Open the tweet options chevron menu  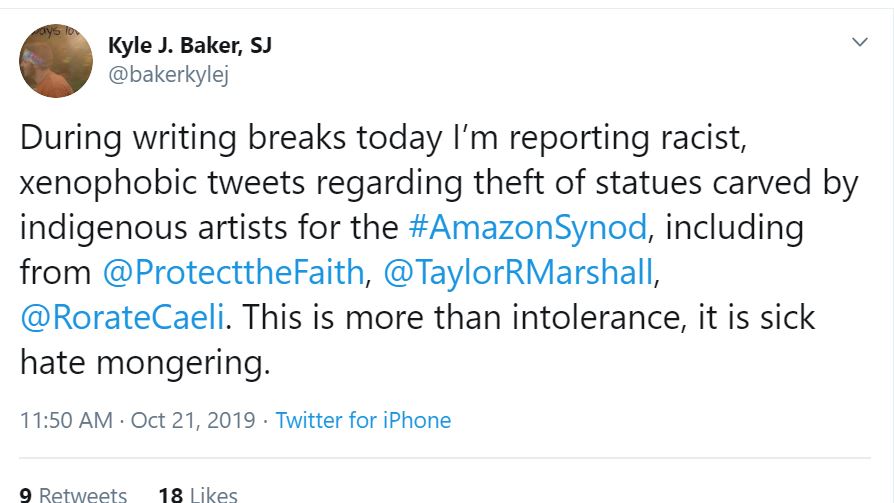pyautogui.click(x=859, y=43)
